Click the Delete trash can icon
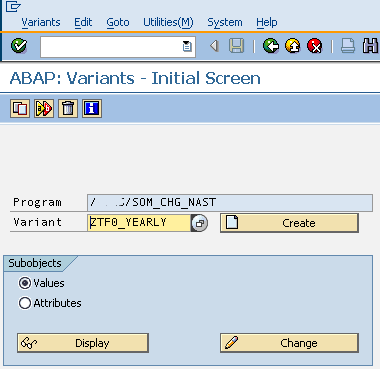Viewport: 380px width, 369px height. (68, 108)
